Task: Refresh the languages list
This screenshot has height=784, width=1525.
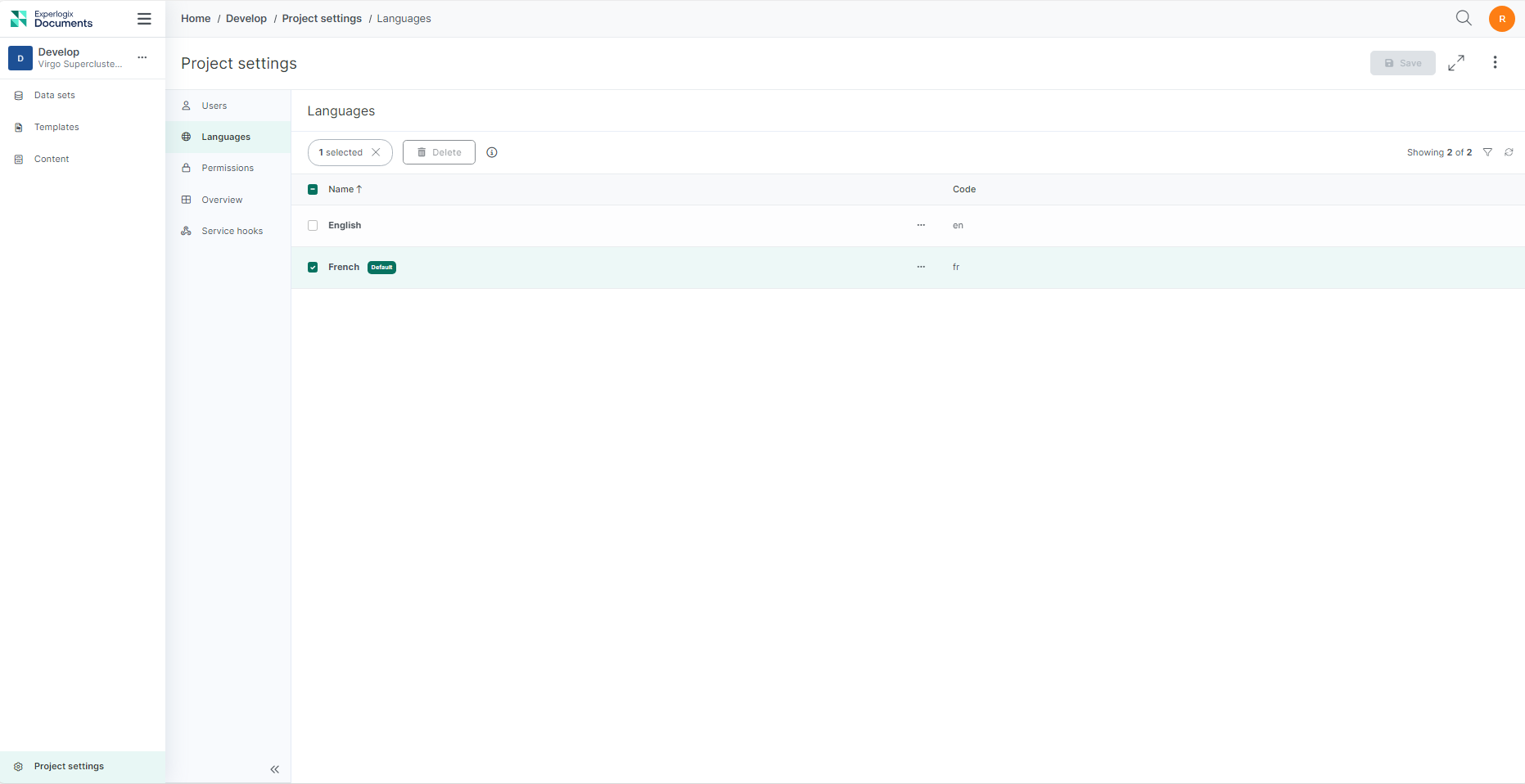Action: tap(1509, 152)
